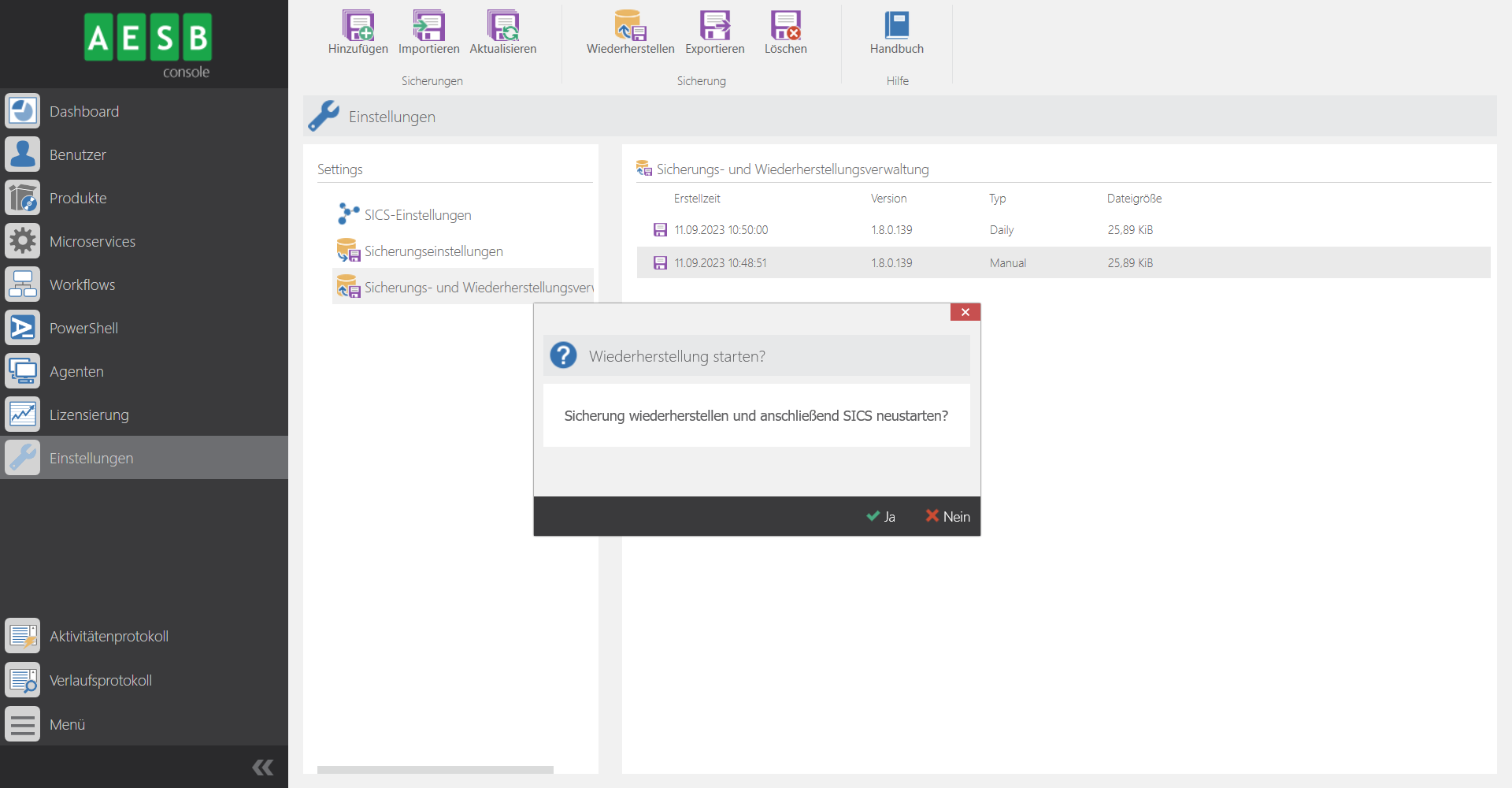Open the Menü hamburger entry
The image size is (1512, 788).
[x=67, y=724]
